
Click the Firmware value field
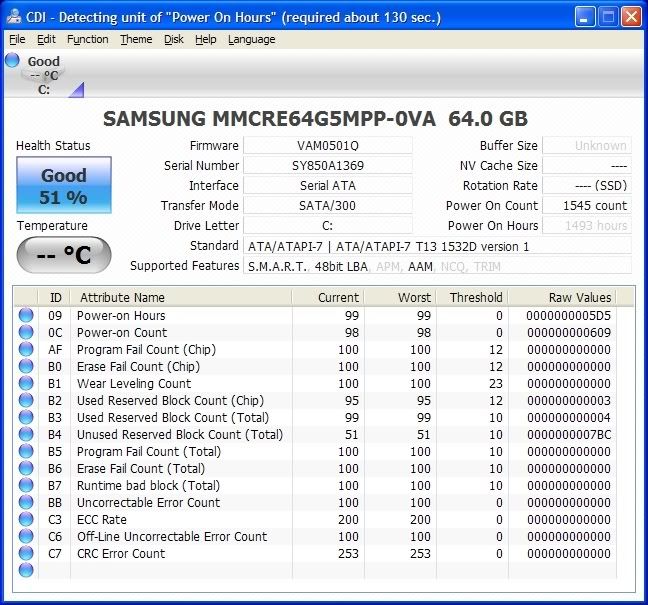(327, 146)
